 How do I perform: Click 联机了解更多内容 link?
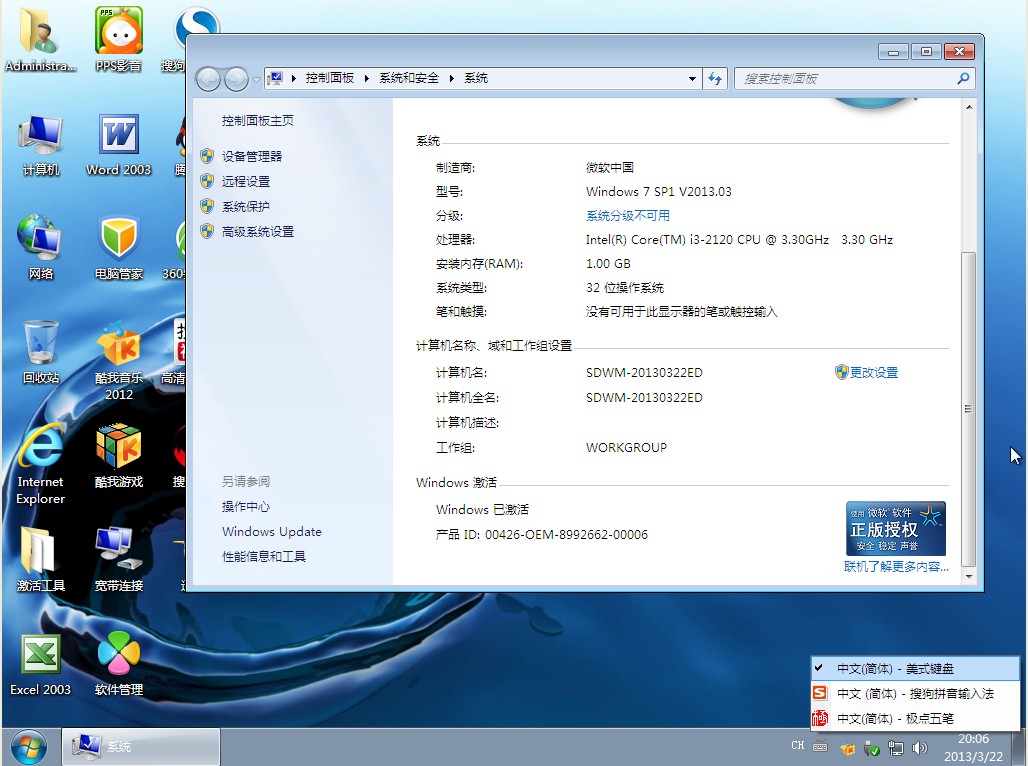[x=896, y=567]
